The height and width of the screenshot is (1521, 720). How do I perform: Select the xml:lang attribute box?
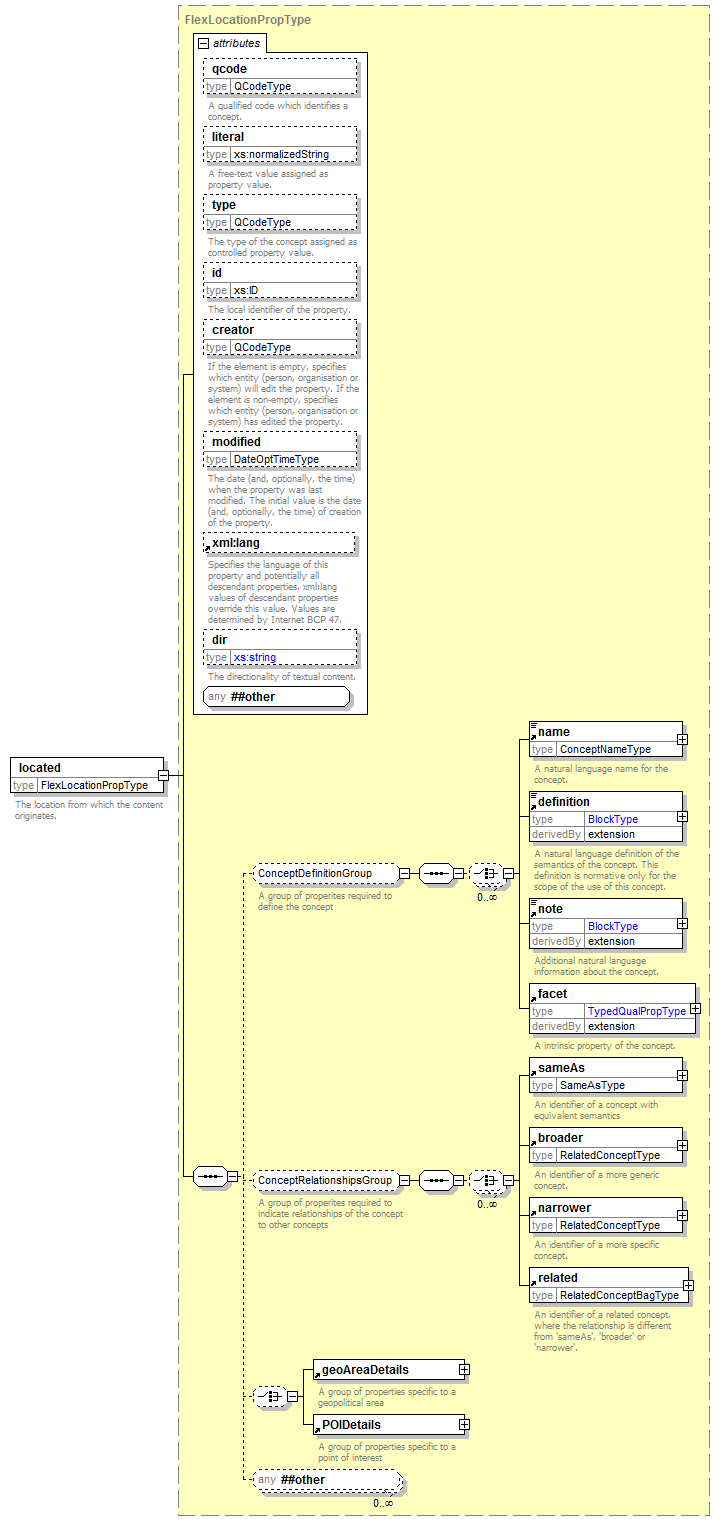tap(280, 543)
